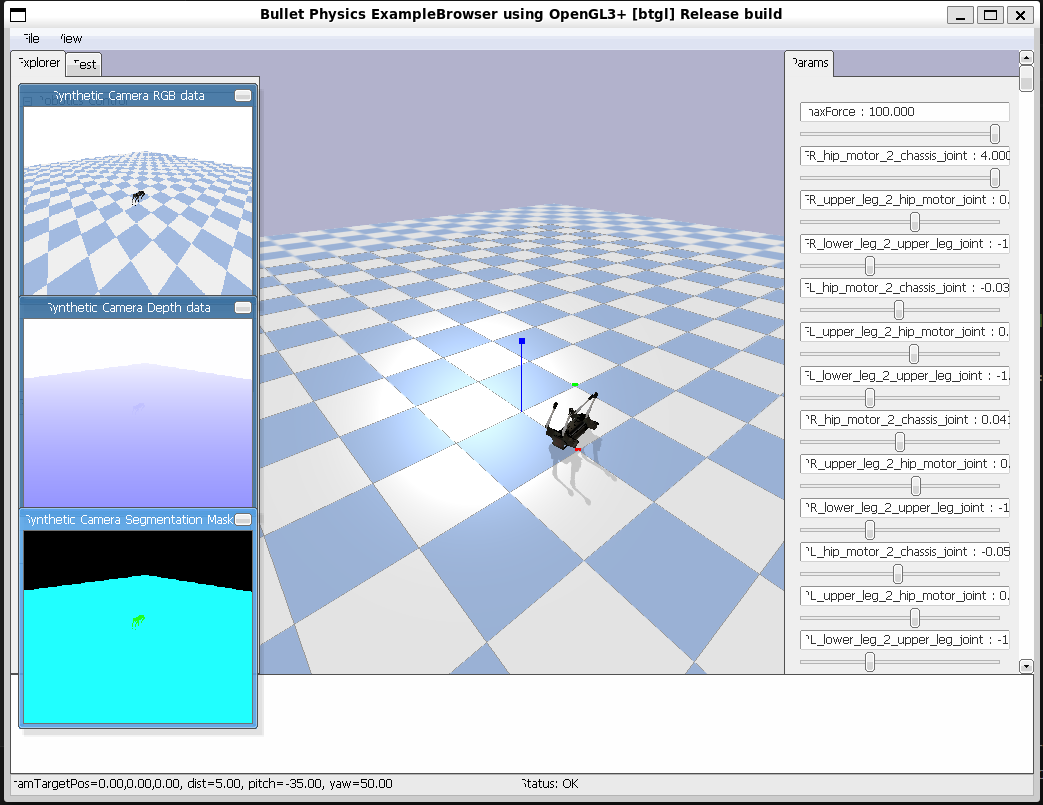Maximize the Bullet Physics ExampleBrowser window

[x=990, y=15]
